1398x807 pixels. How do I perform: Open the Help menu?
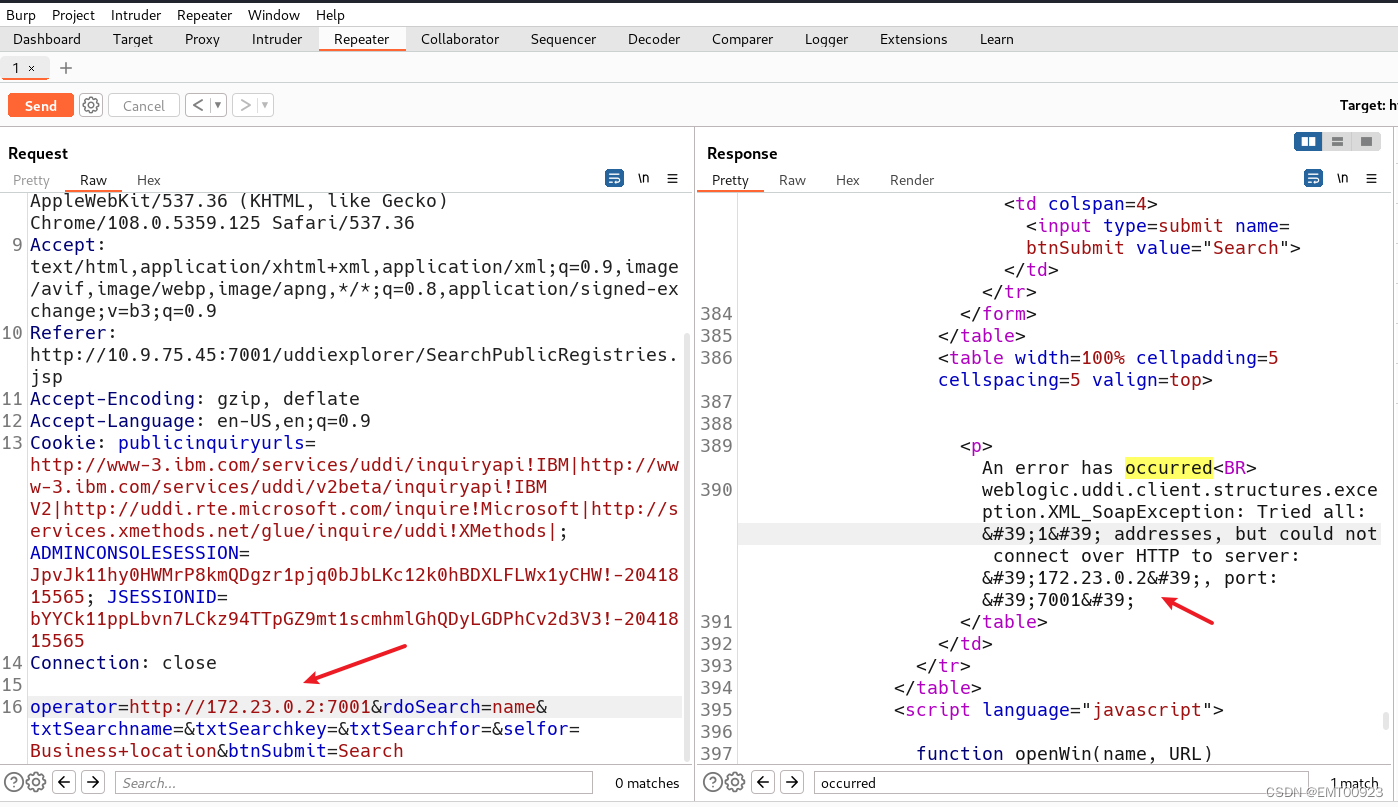pyautogui.click(x=330, y=15)
